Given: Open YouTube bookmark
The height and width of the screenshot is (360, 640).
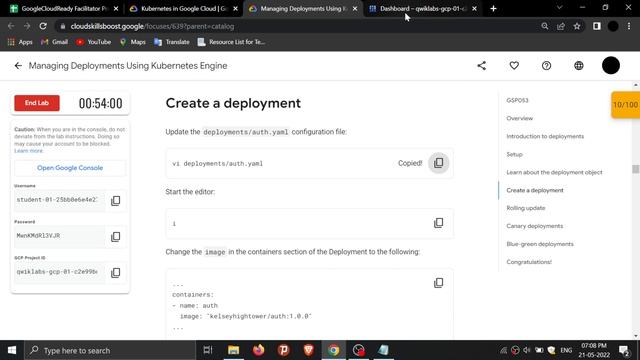Looking at the screenshot, I should click(93, 42).
